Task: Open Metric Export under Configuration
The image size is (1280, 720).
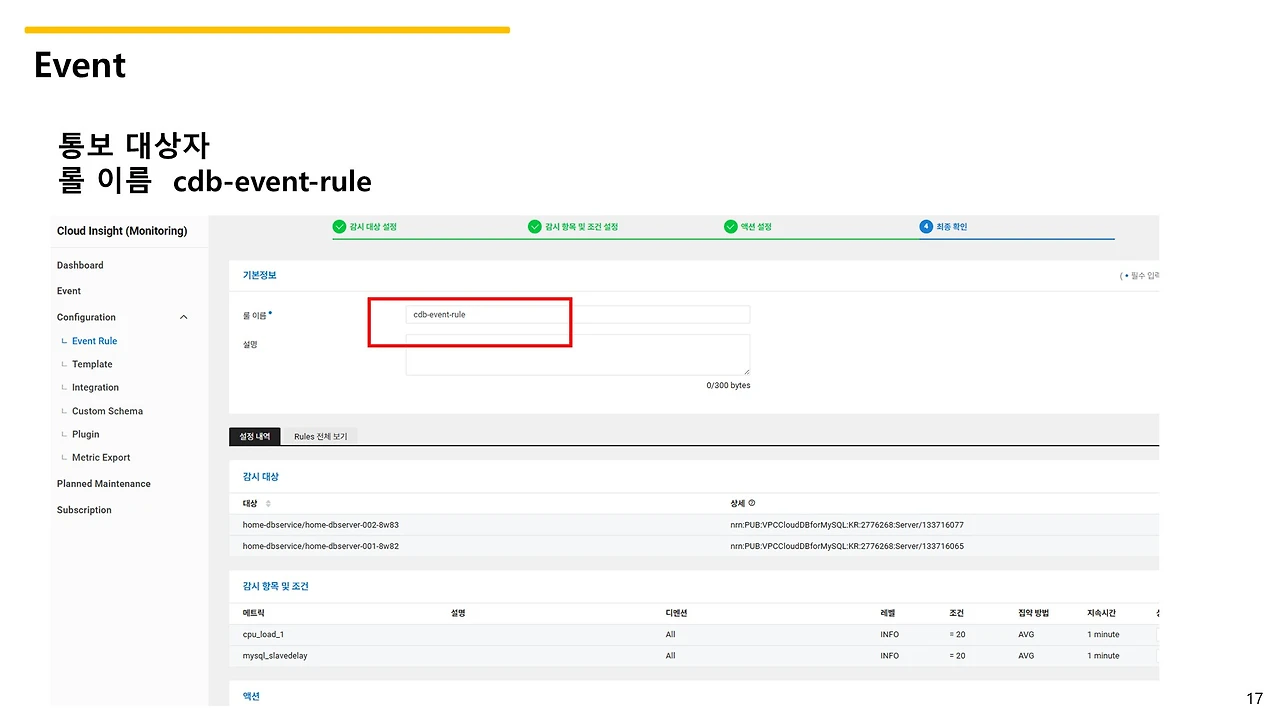Action: click(x=101, y=458)
